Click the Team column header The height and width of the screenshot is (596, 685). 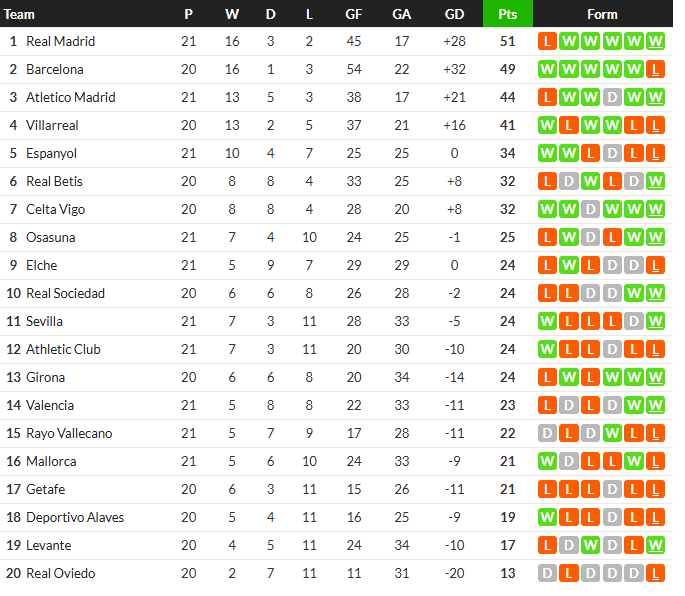[19, 14]
